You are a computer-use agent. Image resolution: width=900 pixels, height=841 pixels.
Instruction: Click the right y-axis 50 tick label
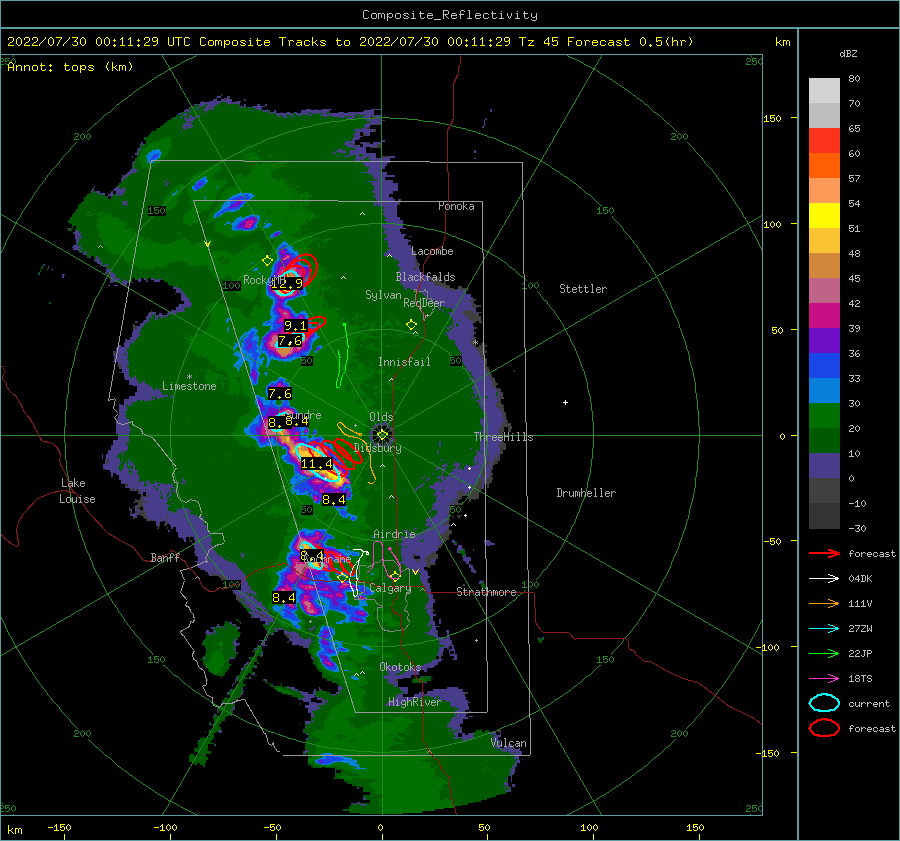click(x=777, y=330)
